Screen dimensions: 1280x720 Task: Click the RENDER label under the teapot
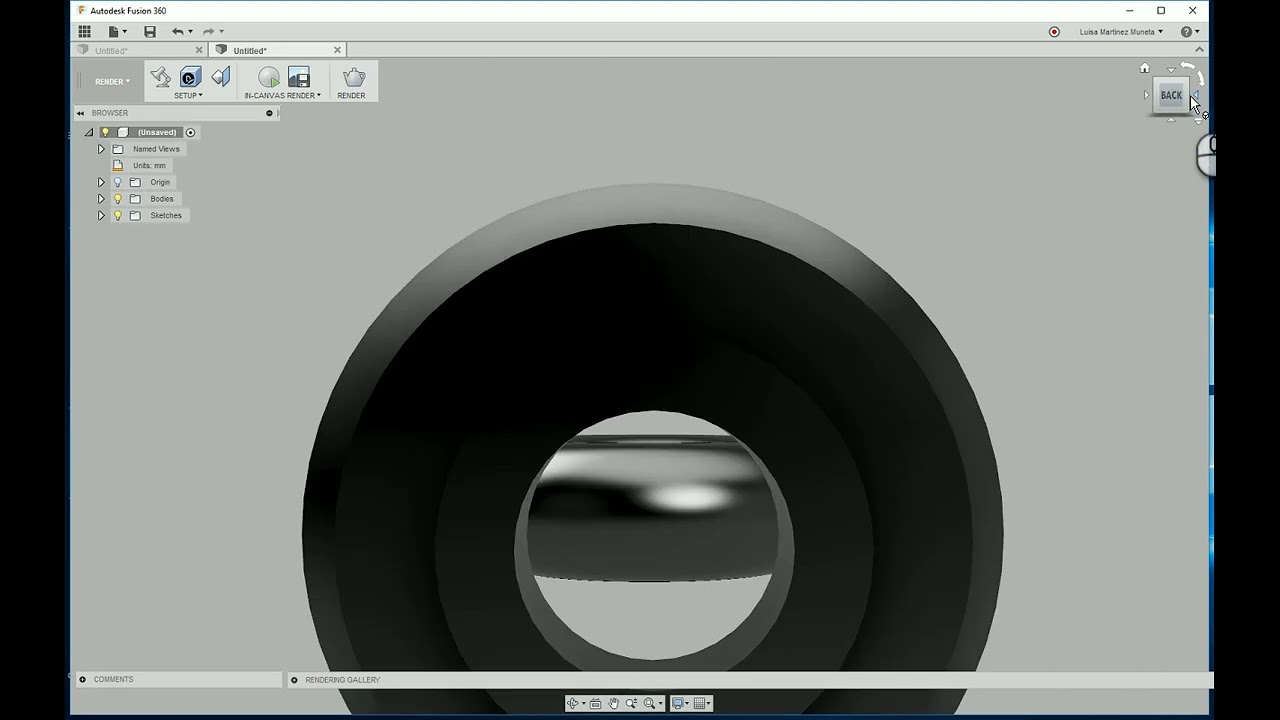[x=351, y=96]
